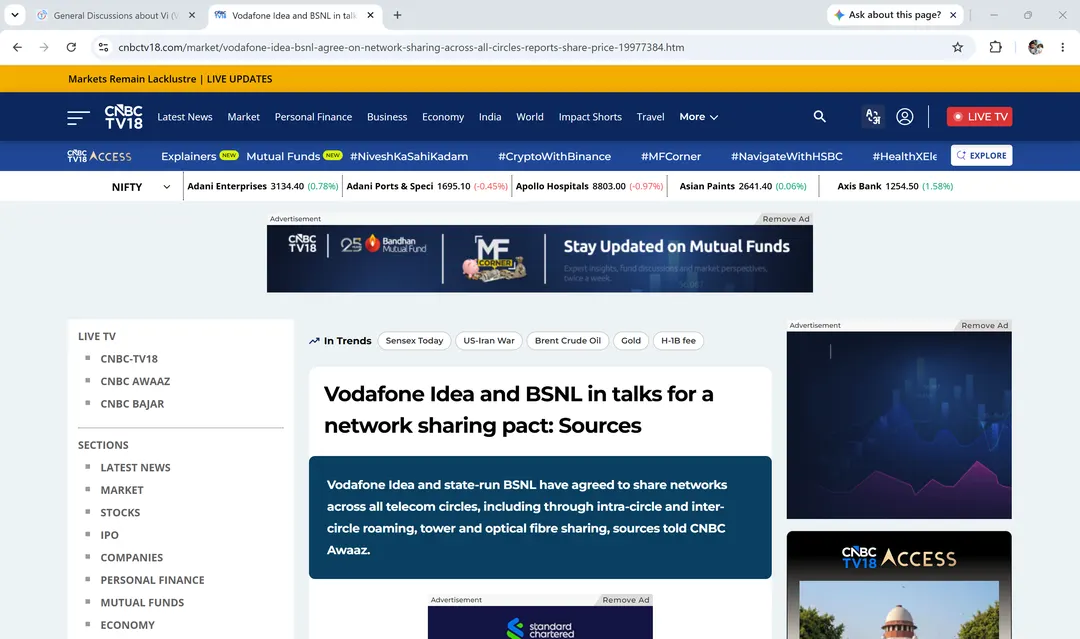Open World in top navigation
1080x639 pixels.
530,117
